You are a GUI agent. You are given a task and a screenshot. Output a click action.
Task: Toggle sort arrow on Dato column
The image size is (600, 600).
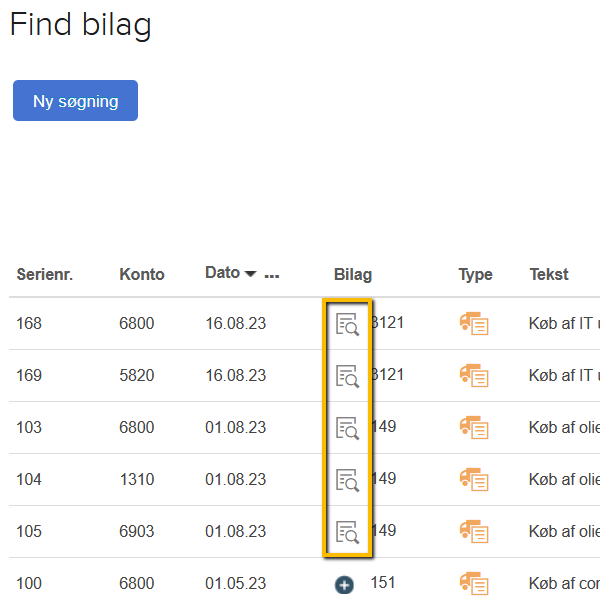[x=250, y=274]
